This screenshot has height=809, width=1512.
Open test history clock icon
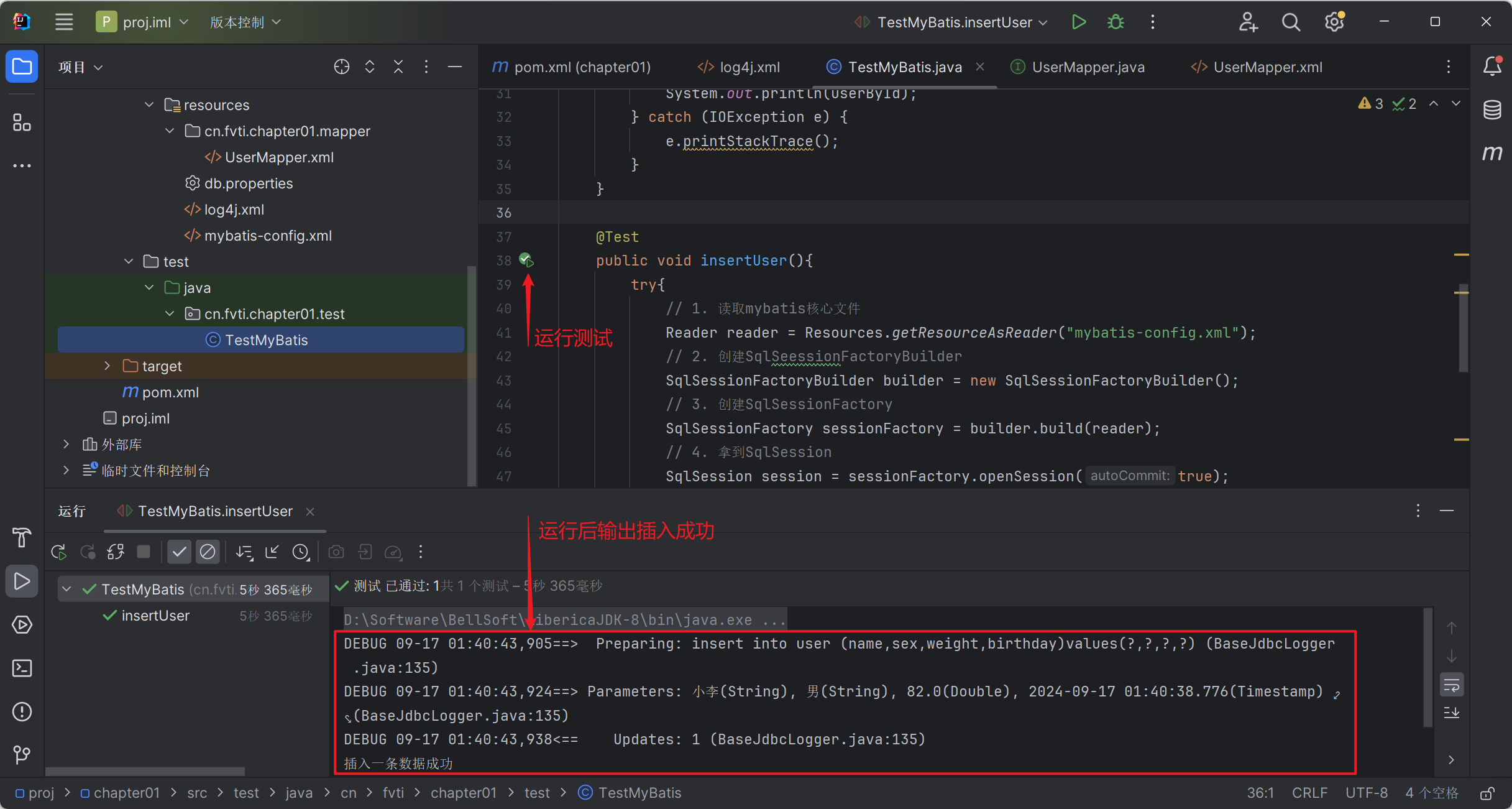[x=301, y=552]
